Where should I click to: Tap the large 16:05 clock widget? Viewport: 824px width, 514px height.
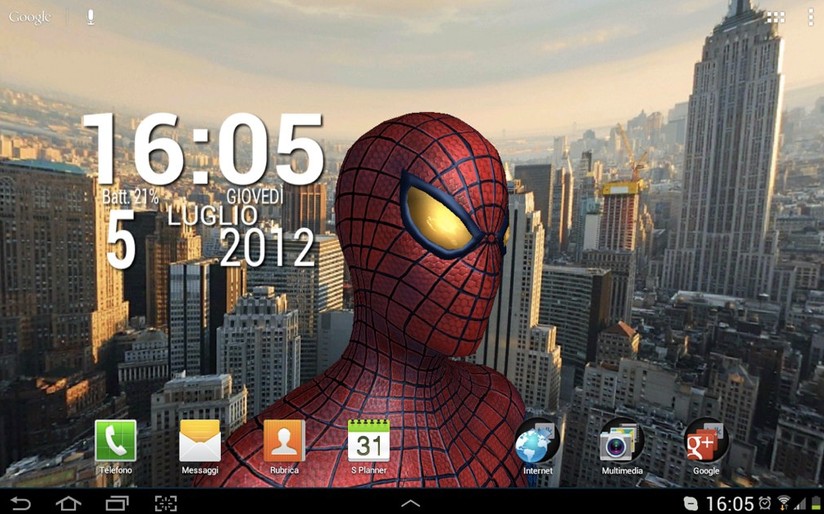(203, 148)
